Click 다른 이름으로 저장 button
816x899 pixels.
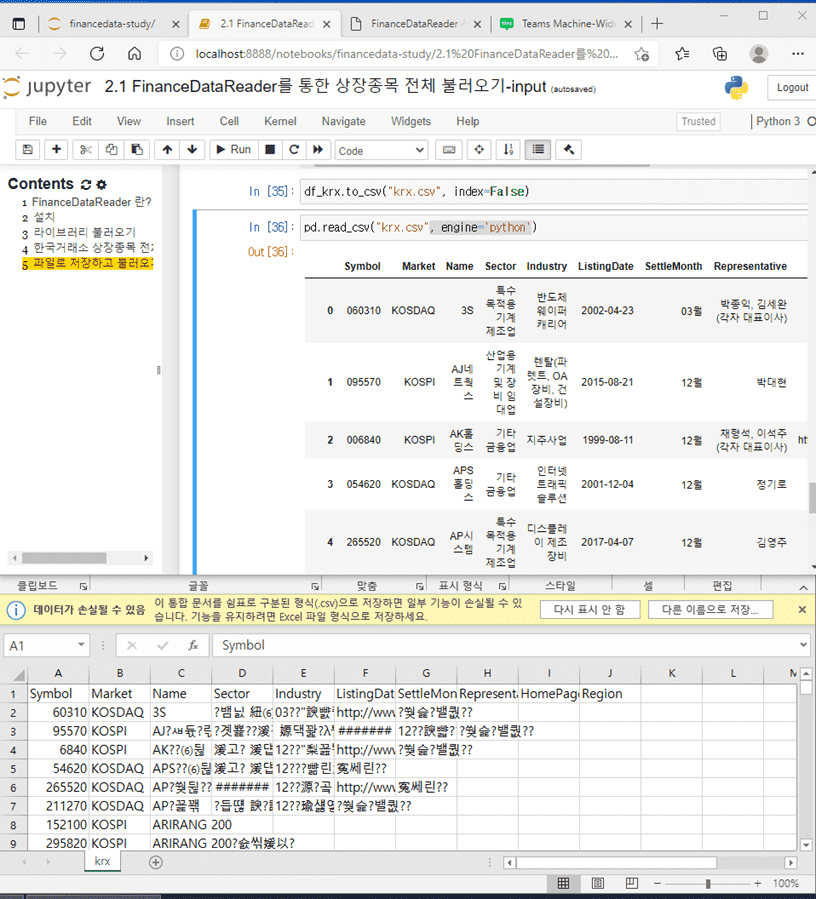pos(710,609)
